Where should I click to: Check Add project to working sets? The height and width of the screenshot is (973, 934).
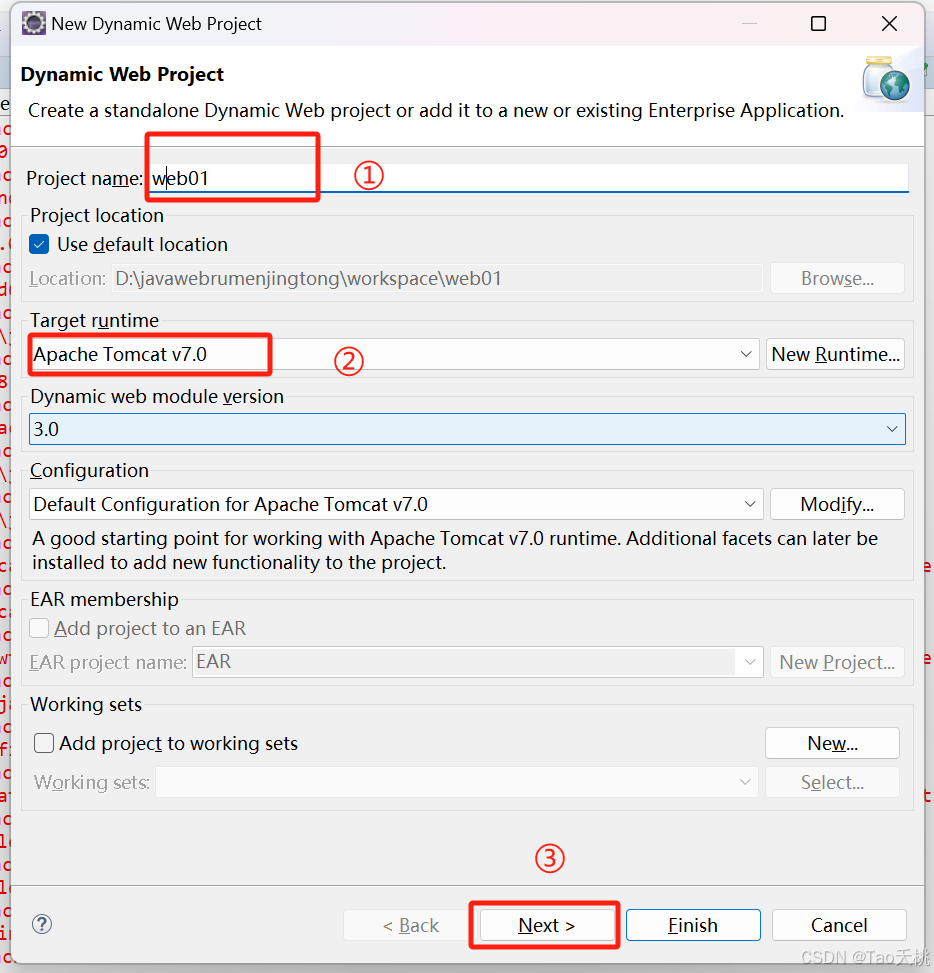tap(43, 743)
